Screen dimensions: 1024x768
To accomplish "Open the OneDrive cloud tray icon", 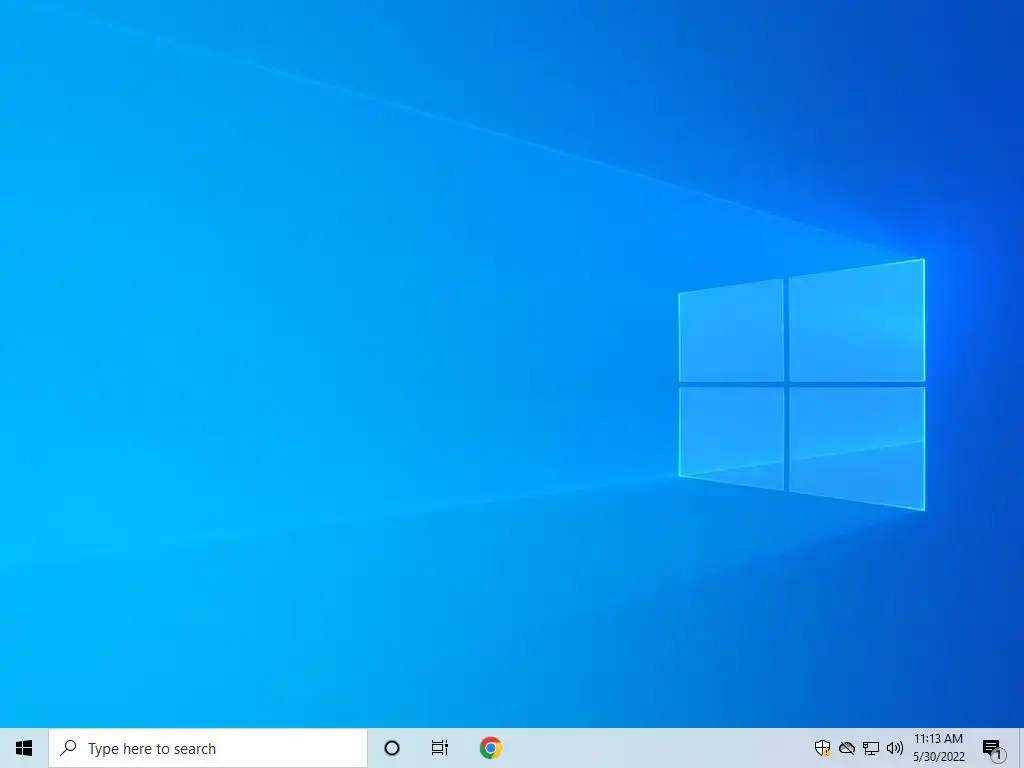I will (847, 748).
